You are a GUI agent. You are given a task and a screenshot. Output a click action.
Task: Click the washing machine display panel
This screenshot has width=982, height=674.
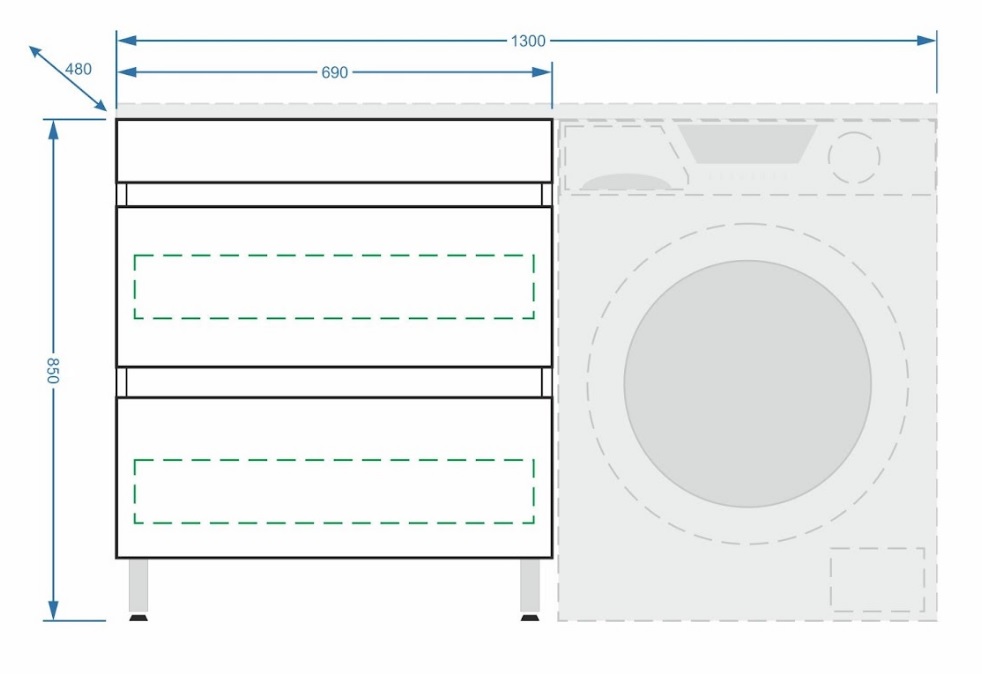coord(748,144)
